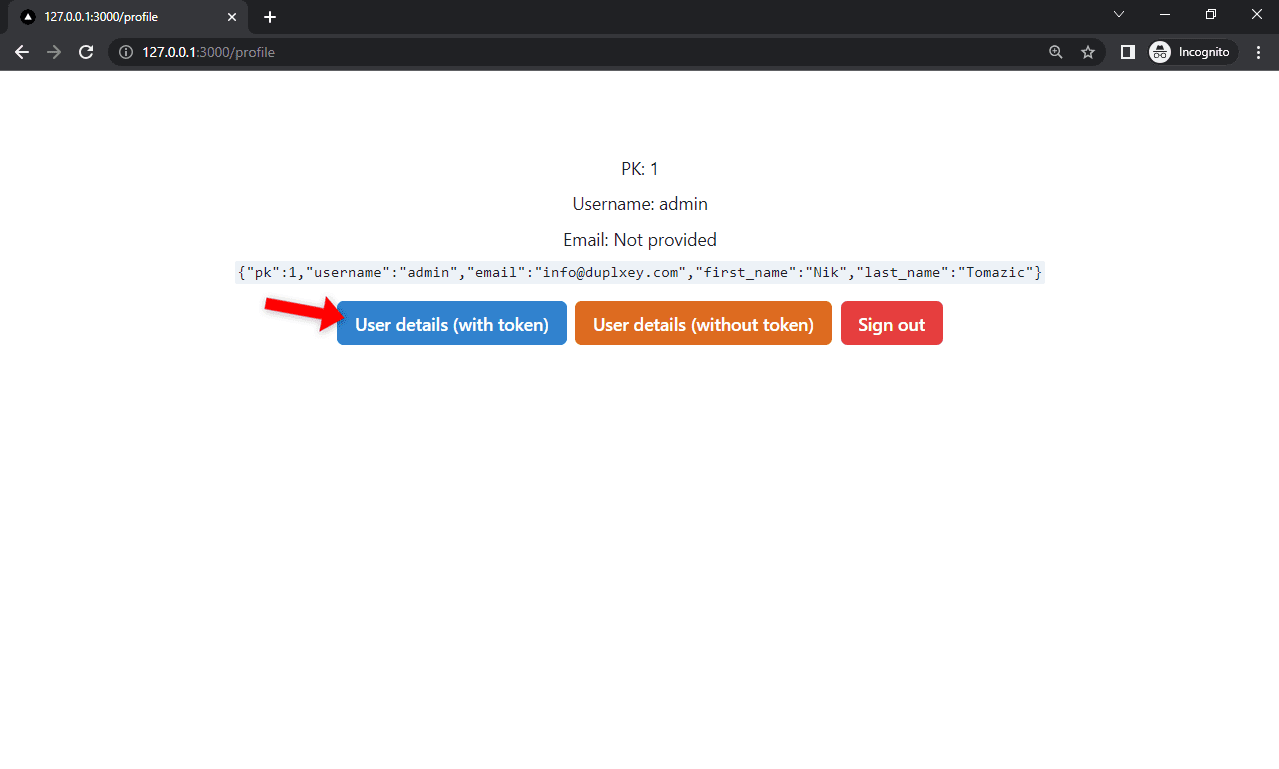This screenshot has width=1279, height=769.
Task: Click the JSON user data text
Action: [x=640, y=272]
